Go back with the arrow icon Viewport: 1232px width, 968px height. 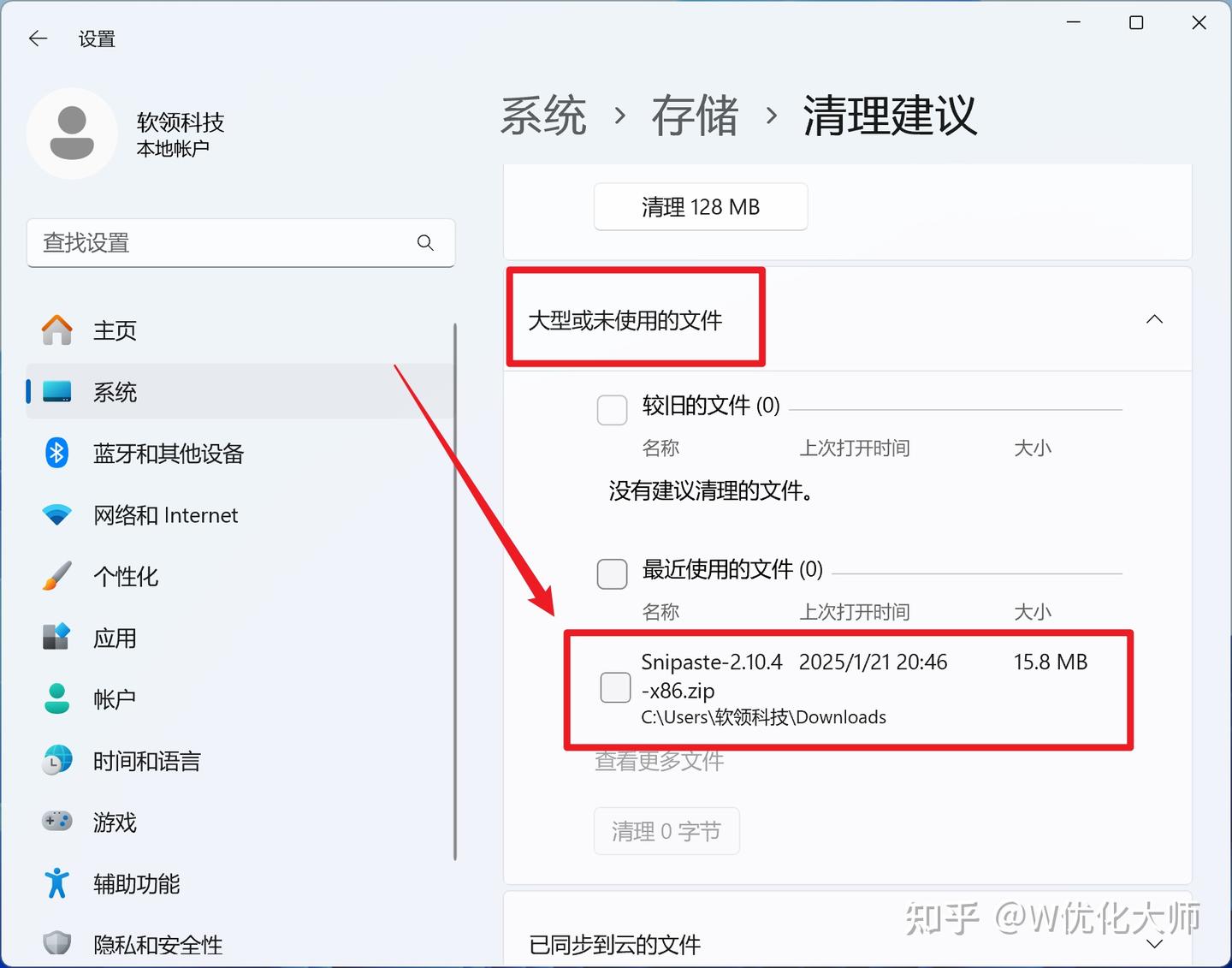coord(38,39)
